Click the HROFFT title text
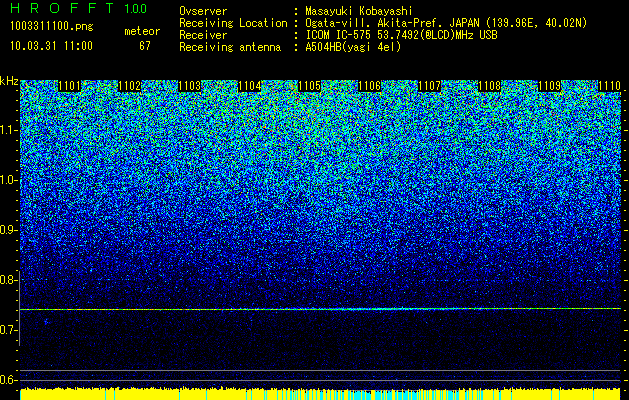The image size is (629, 400). 62,8
